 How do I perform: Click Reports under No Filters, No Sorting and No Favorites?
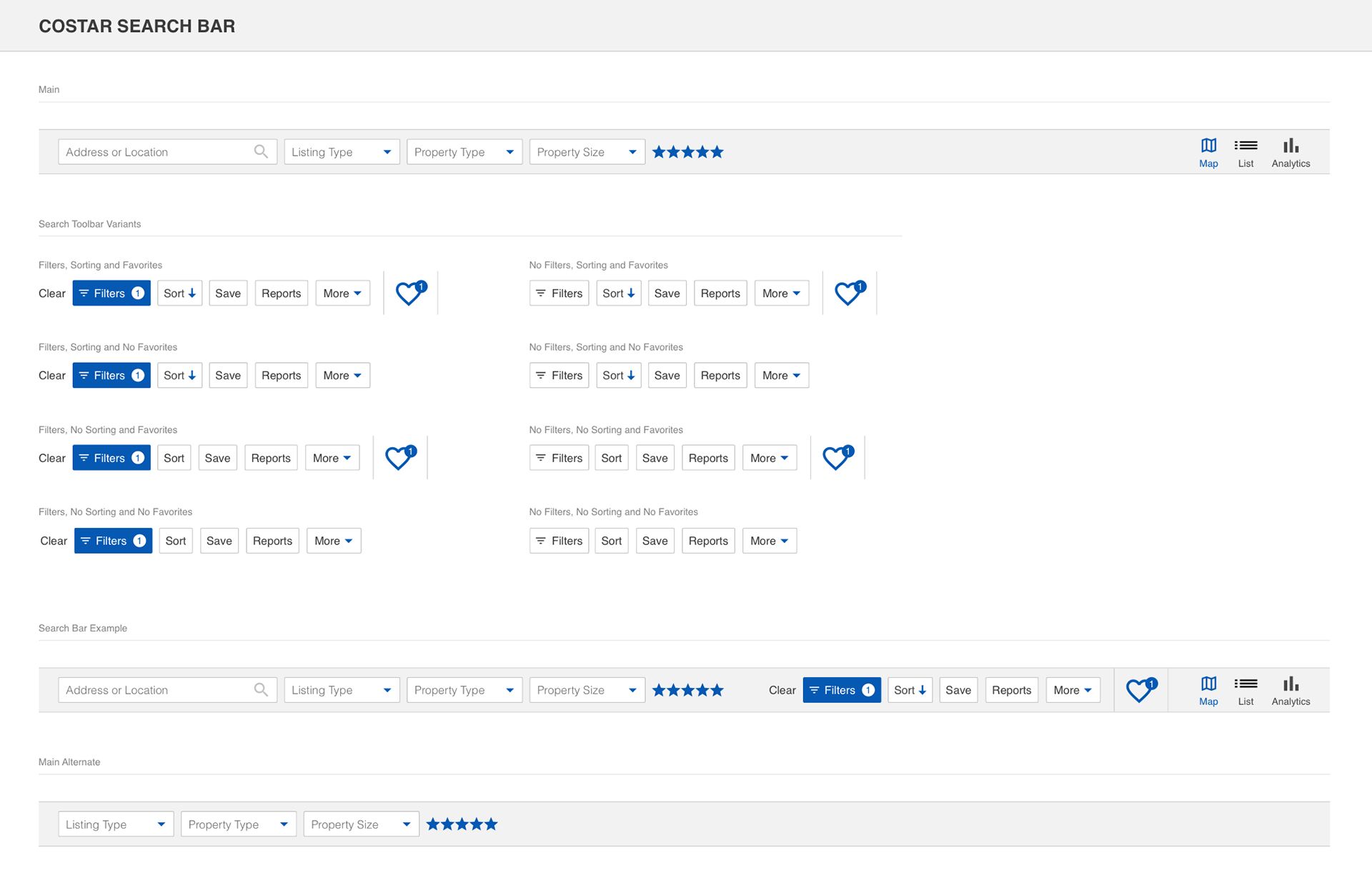(x=708, y=541)
